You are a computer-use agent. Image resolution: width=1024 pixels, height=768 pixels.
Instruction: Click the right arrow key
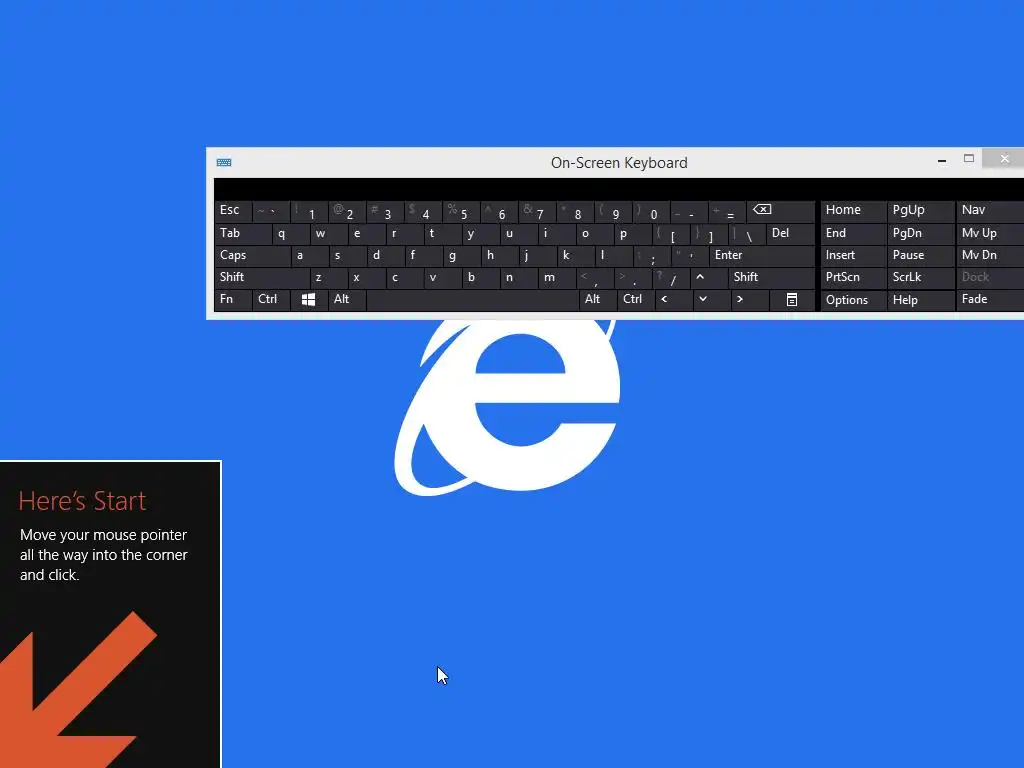(748, 300)
